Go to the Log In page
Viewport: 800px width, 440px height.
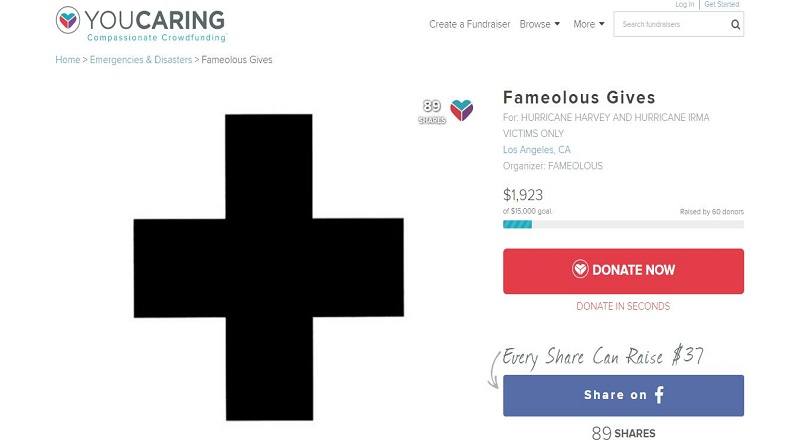pyautogui.click(x=685, y=4)
